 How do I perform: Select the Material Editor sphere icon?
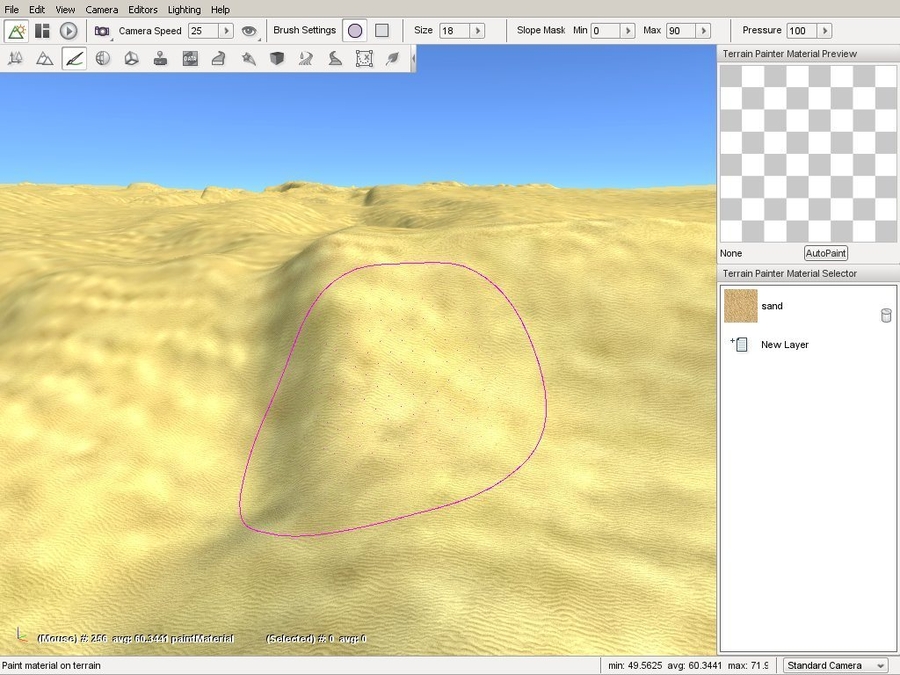(102, 59)
